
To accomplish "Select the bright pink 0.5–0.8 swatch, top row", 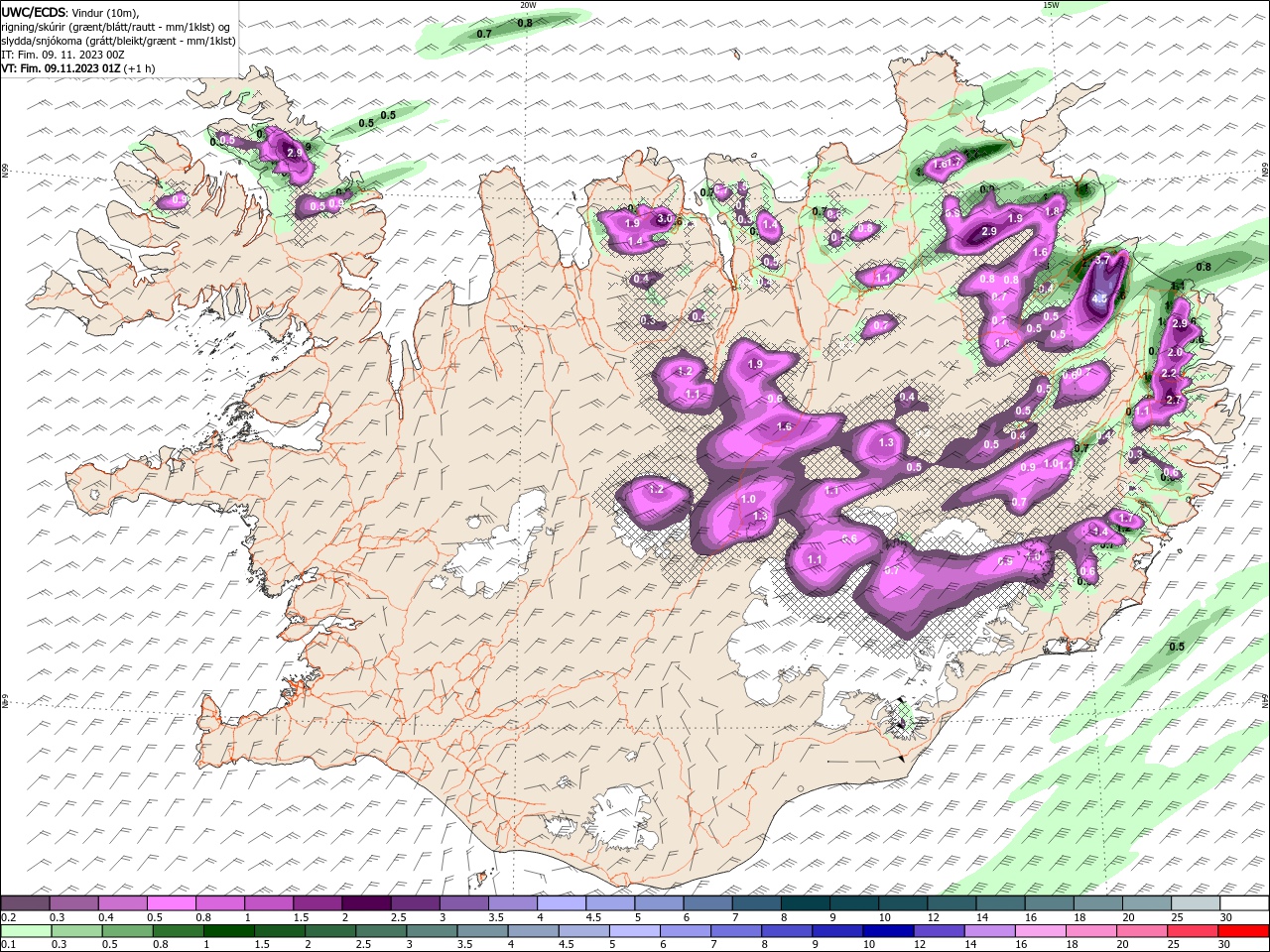I will pyautogui.click(x=172, y=903).
